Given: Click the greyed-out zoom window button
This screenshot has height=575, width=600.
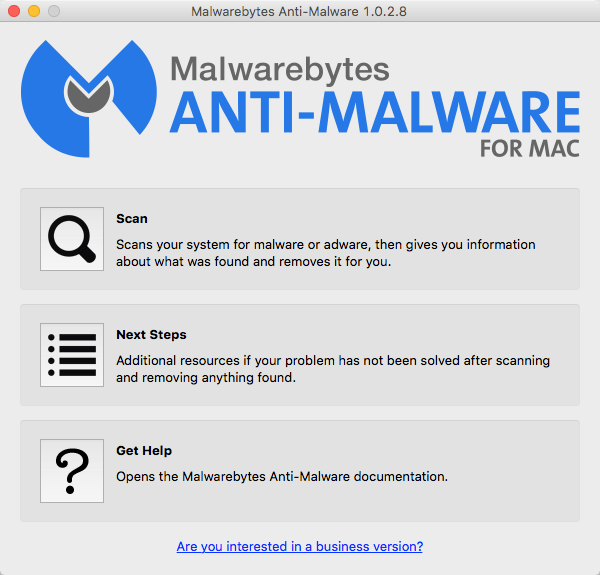Looking at the screenshot, I should tap(54, 11).
